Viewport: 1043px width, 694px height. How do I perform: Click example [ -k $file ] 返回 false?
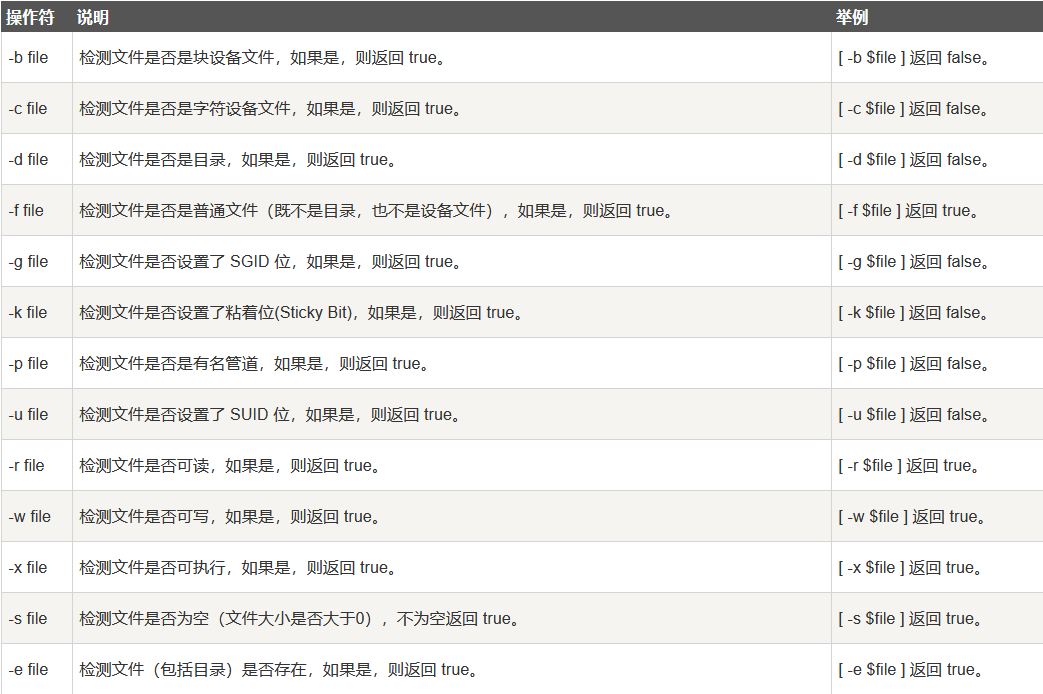tap(913, 313)
